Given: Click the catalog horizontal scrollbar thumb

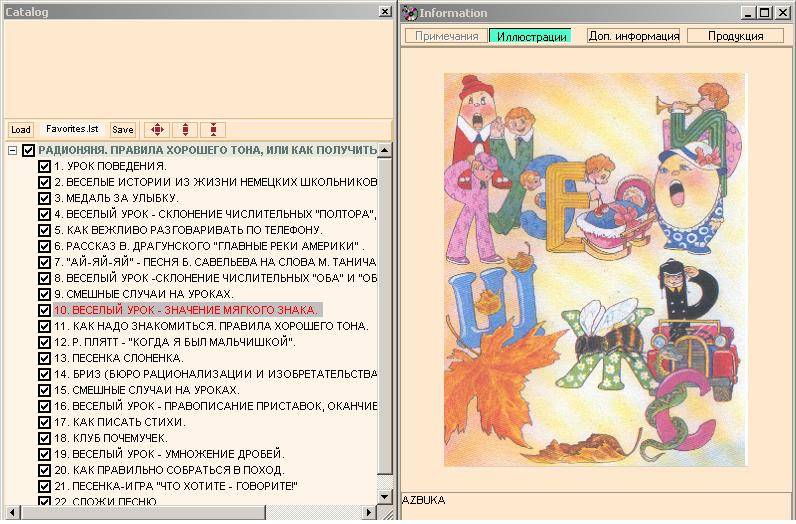Looking at the screenshot, I should click(x=143, y=512).
